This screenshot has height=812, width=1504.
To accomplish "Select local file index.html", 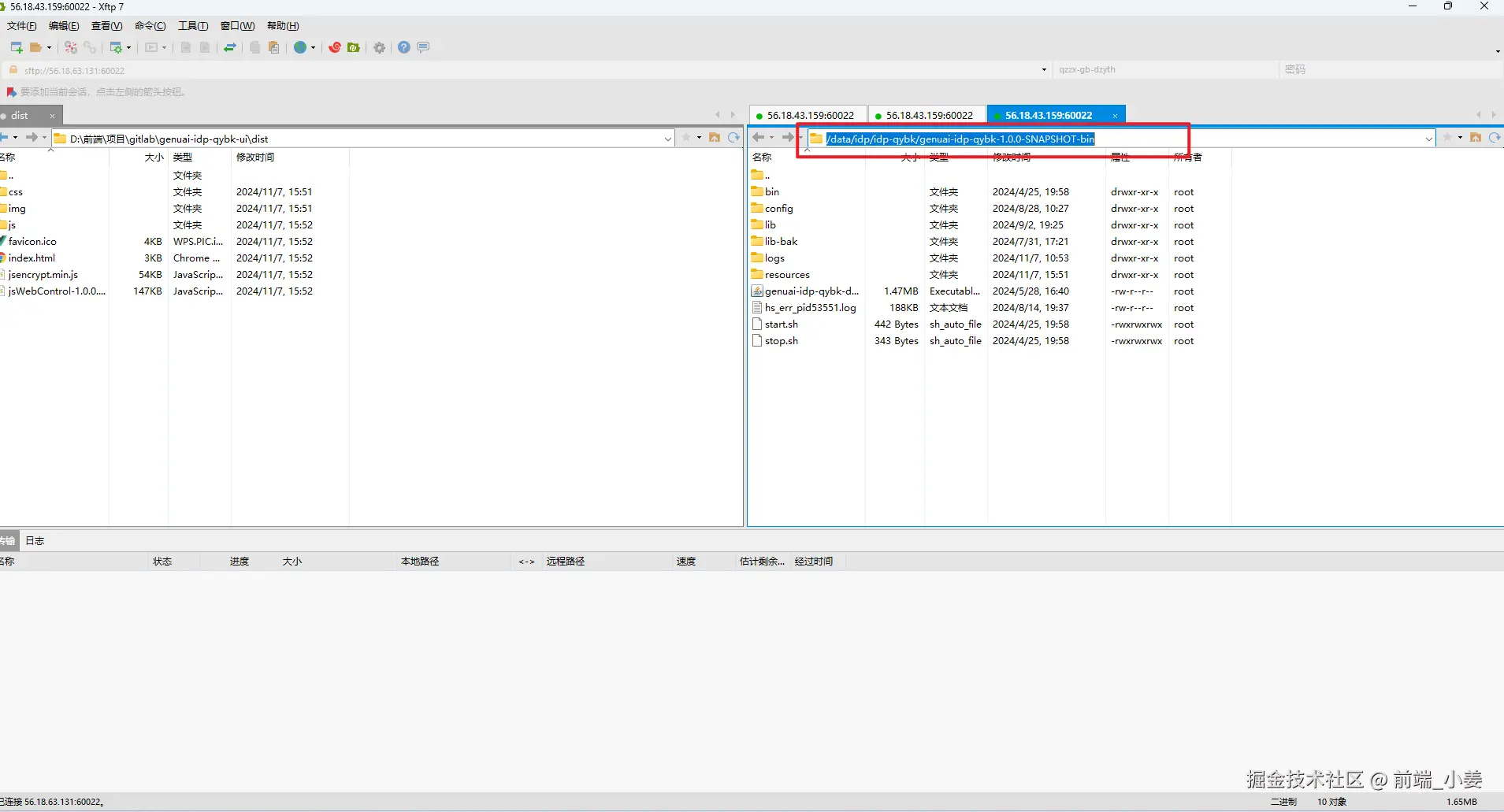I will [32, 258].
